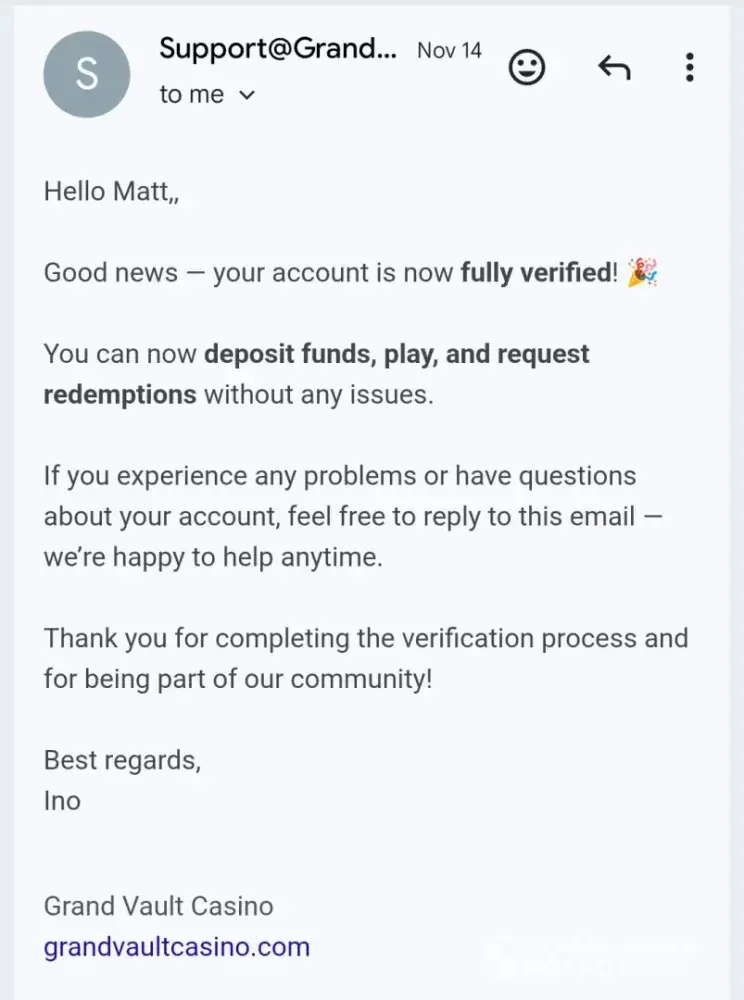Open the grandvaultcasino.com link
The image size is (744, 1000).
pos(176,947)
